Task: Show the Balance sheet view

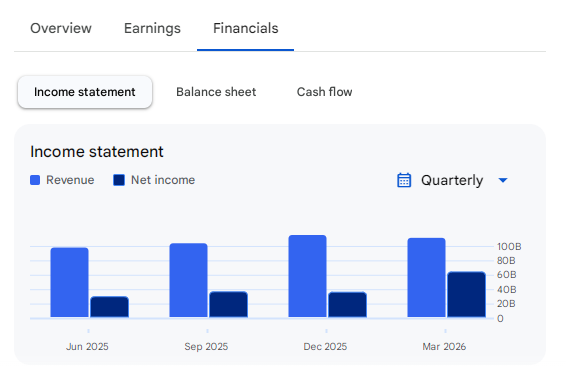Action: (216, 92)
